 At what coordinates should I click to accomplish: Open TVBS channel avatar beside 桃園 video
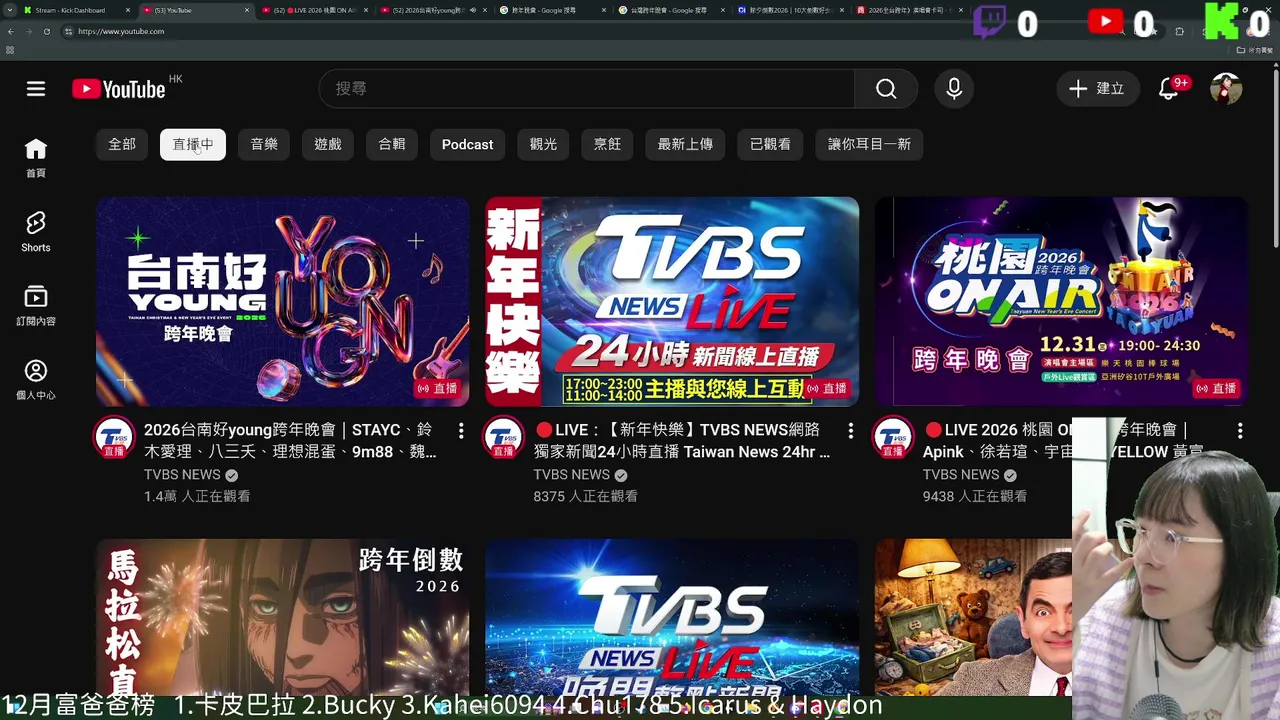(x=893, y=438)
